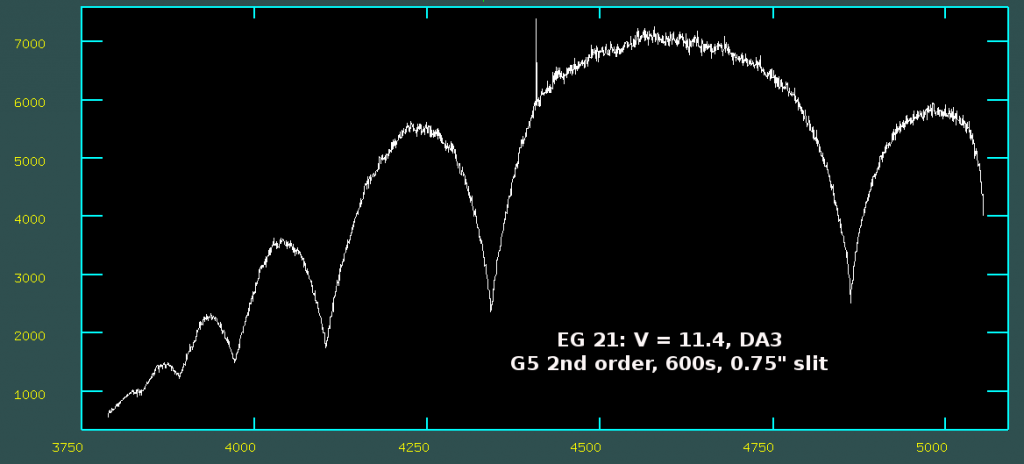Click the x-axis label 4750
1024x464 pixels.
coord(759,448)
